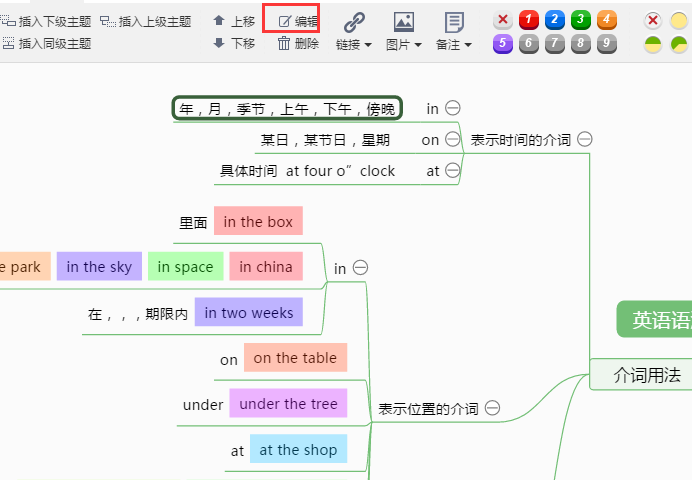692x480 pixels.
Task: Click the partial 'park' orange label
Action: pyautogui.click(x=25, y=266)
